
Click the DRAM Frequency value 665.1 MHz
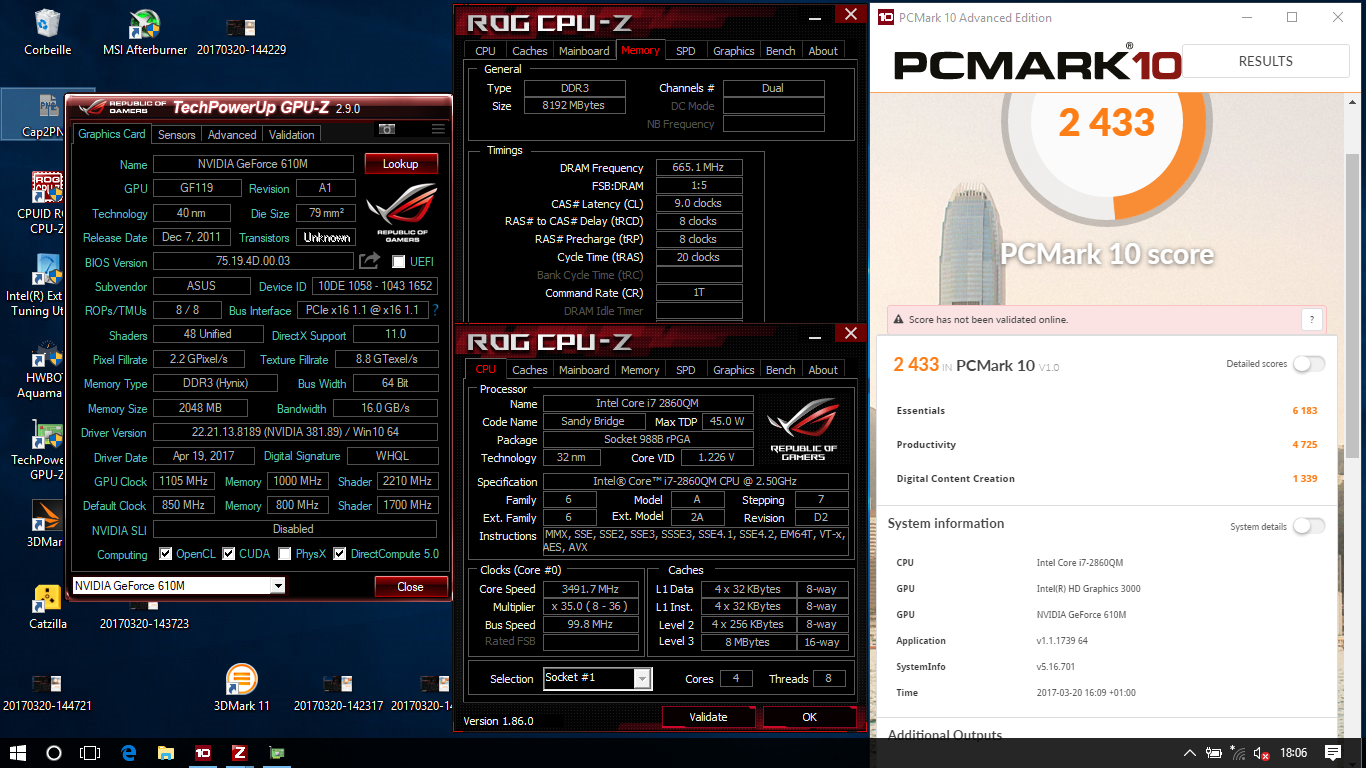click(699, 168)
